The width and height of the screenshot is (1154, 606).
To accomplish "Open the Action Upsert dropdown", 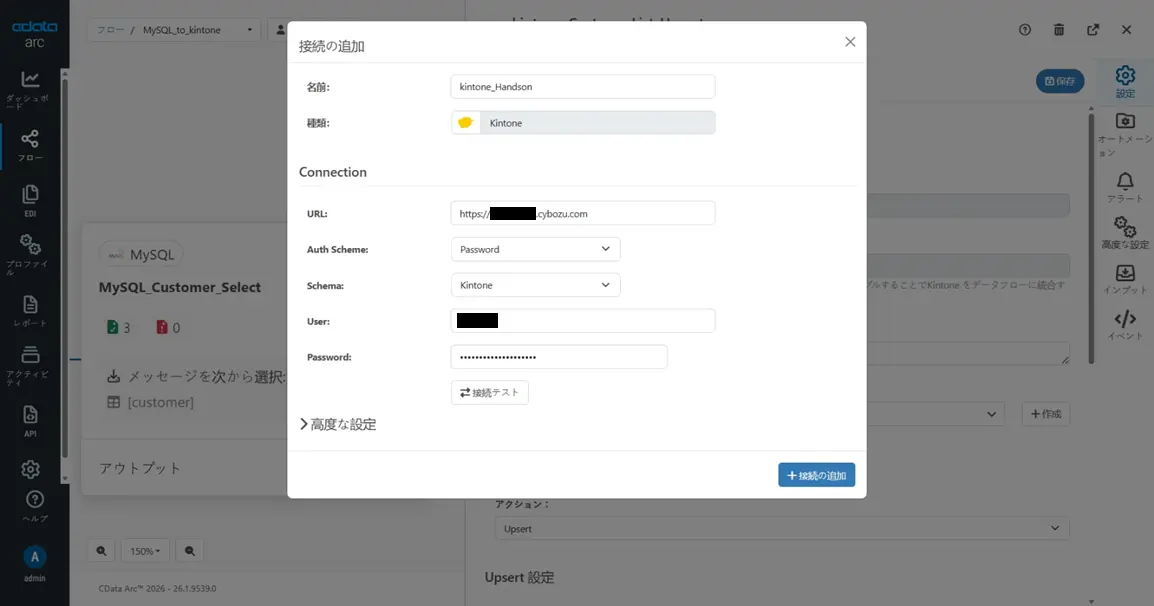I will [782, 529].
